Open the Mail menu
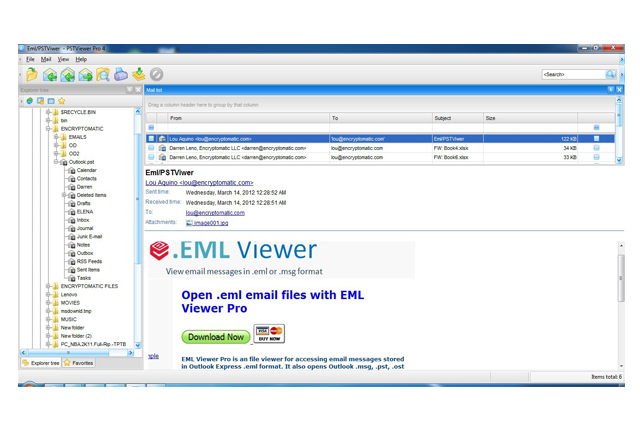The height and width of the screenshot is (426, 640). 46,59
